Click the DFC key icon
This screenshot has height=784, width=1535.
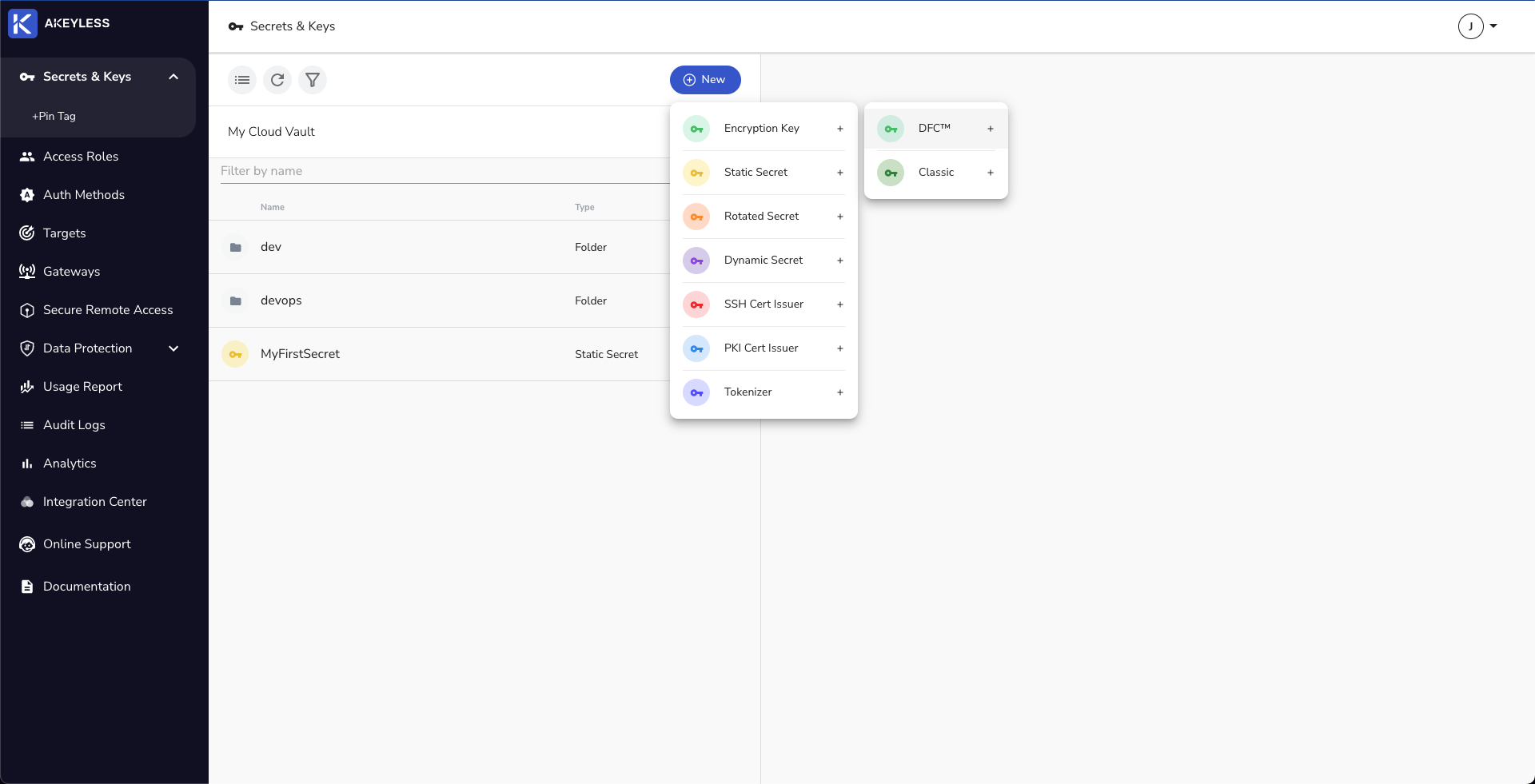891,129
